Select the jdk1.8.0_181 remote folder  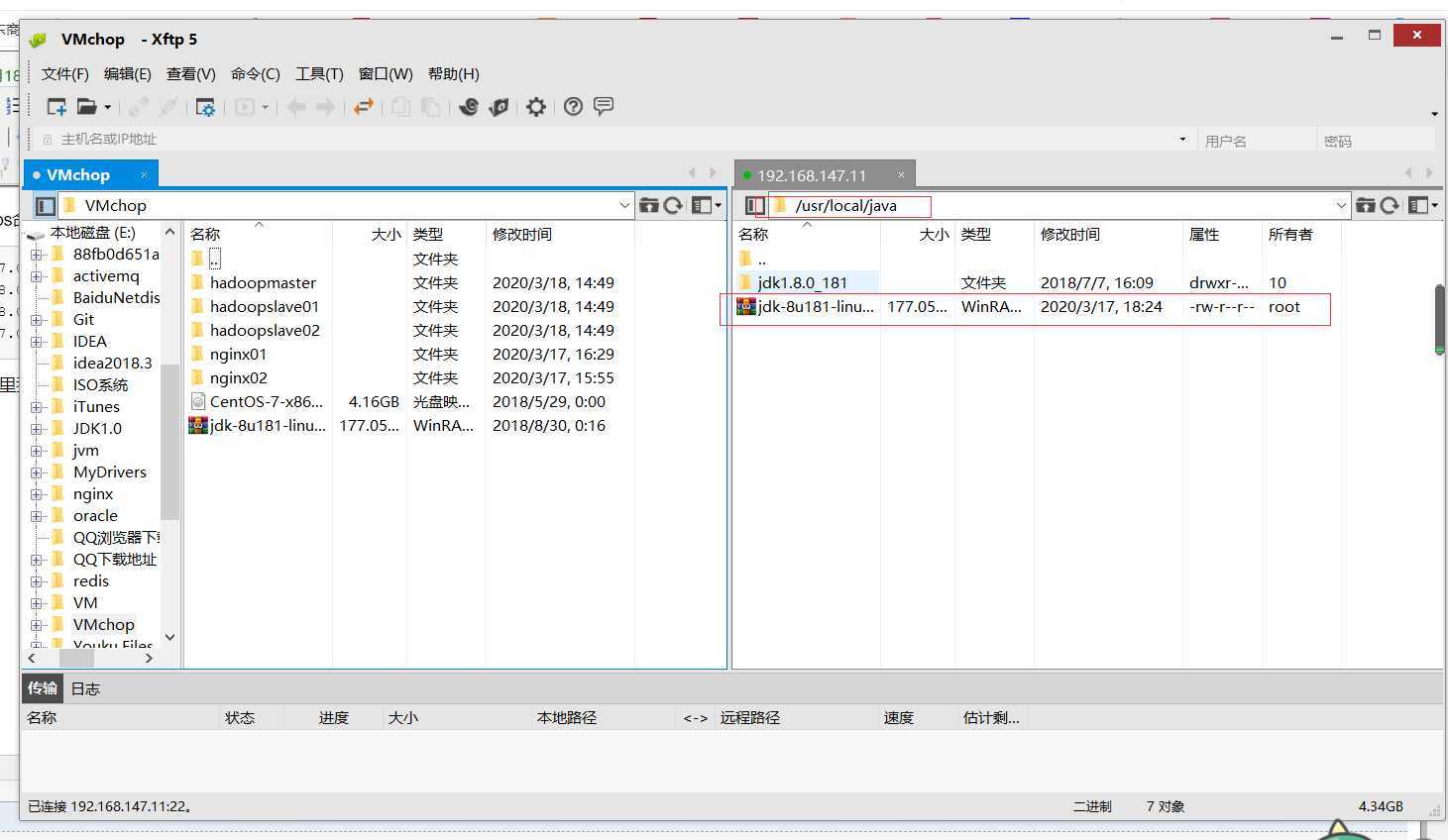[x=803, y=283]
